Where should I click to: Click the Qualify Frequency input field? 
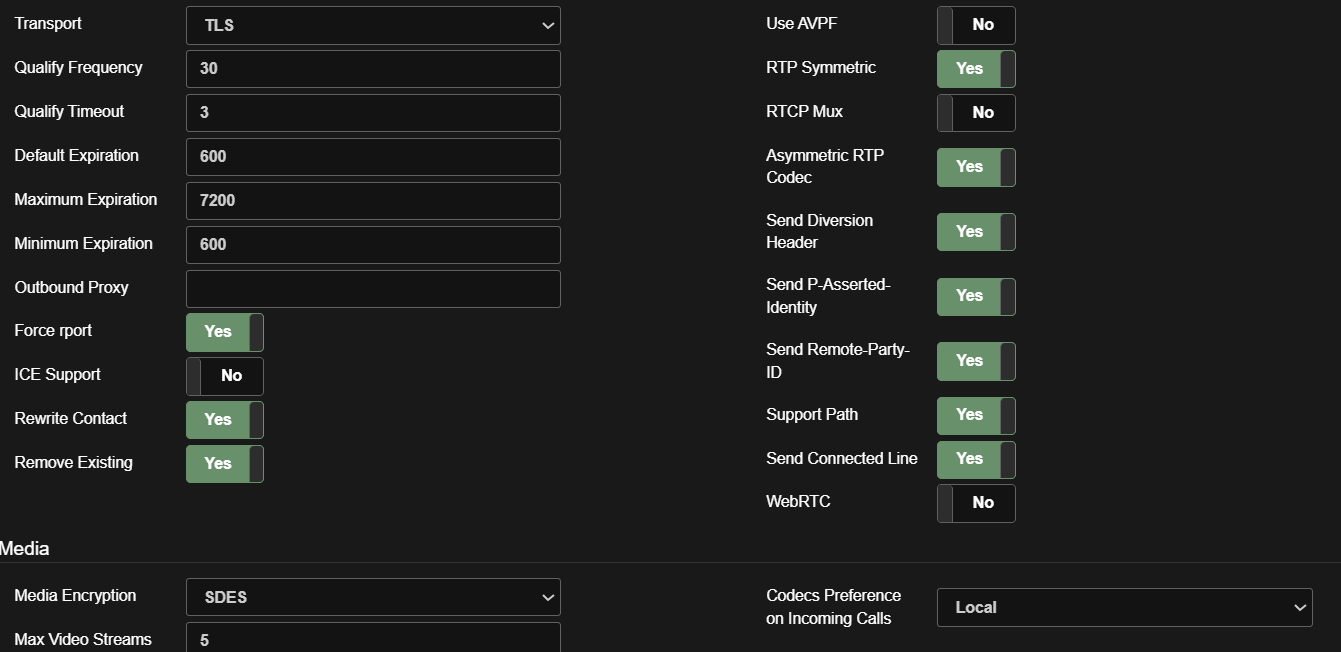pyautogui.click(x=372, y=69)
